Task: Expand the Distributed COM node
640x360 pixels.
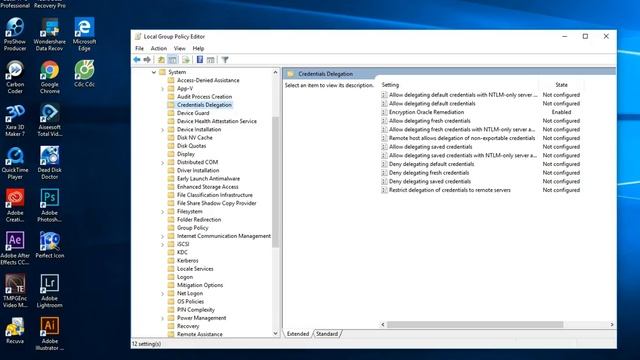Action: (x=162, y=162)
